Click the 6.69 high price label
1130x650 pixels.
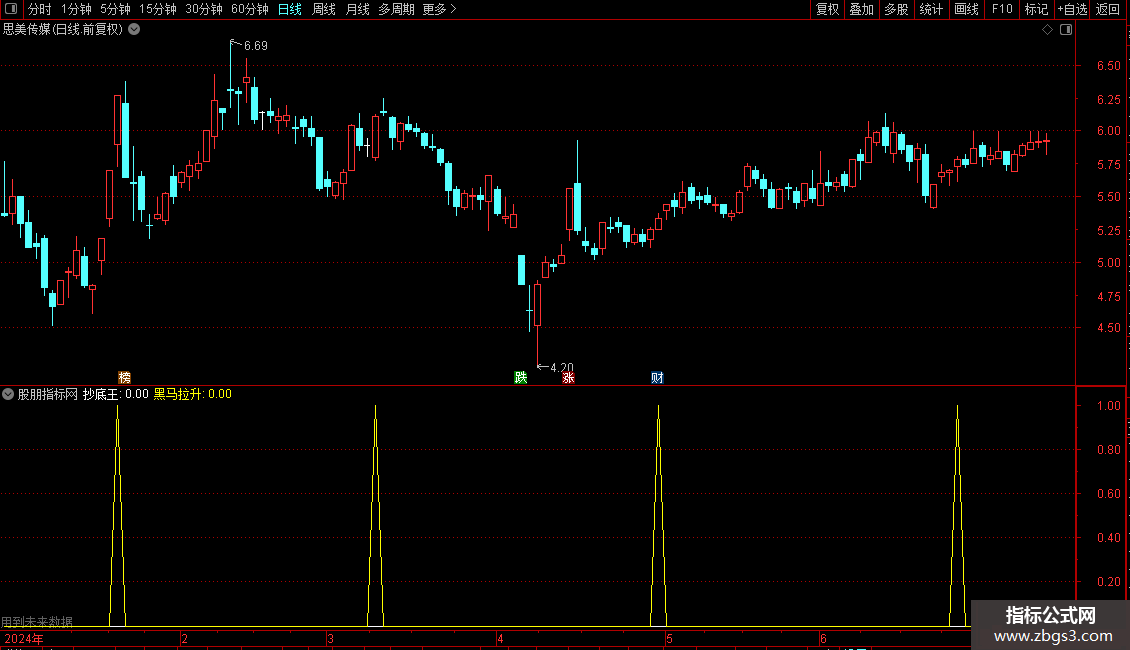click(255, 46)
